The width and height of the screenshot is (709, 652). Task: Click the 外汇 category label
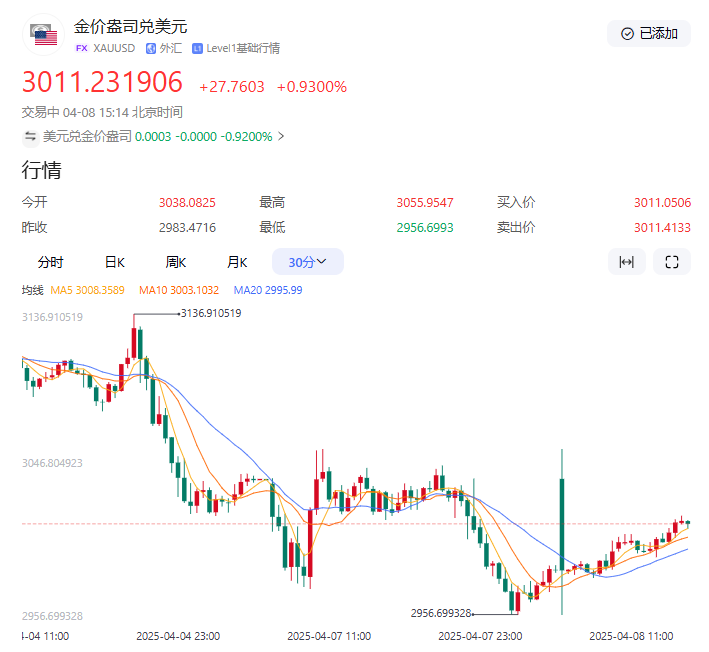tap(170, 48)
